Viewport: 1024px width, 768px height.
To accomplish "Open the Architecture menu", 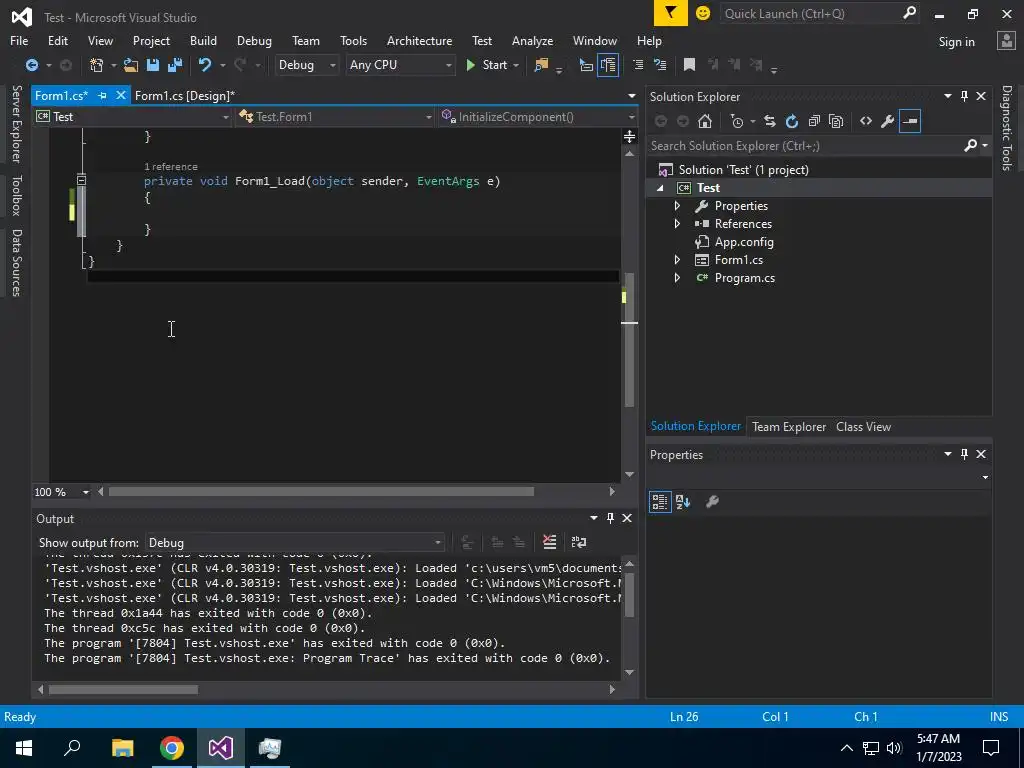I will (419, 40).
